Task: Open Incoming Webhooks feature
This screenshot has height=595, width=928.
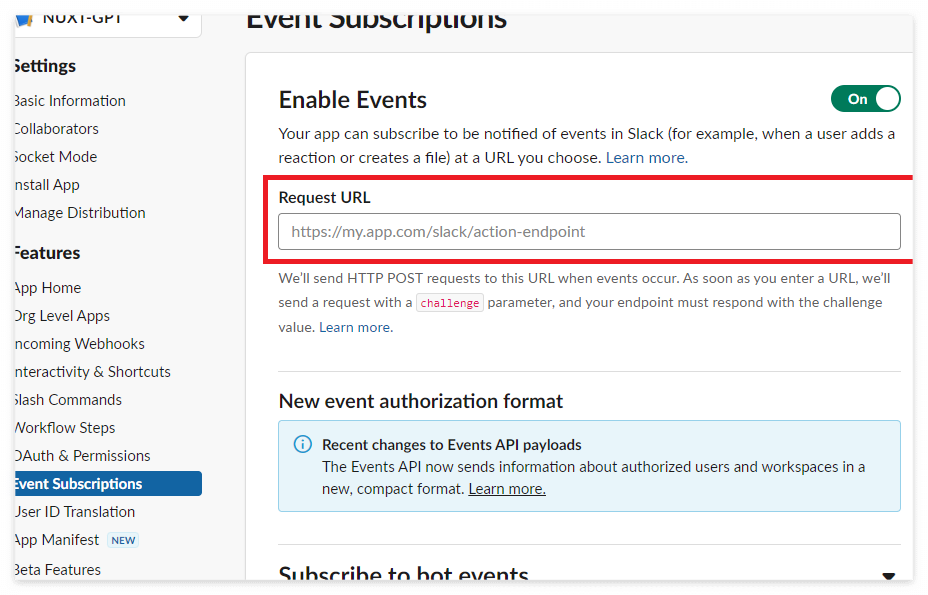Action: tap(79, 343)
